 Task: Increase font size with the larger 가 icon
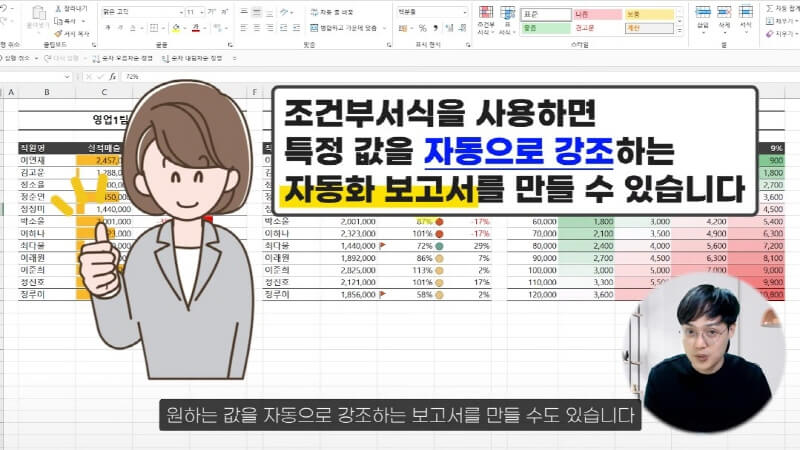click(x=212, y=11)
